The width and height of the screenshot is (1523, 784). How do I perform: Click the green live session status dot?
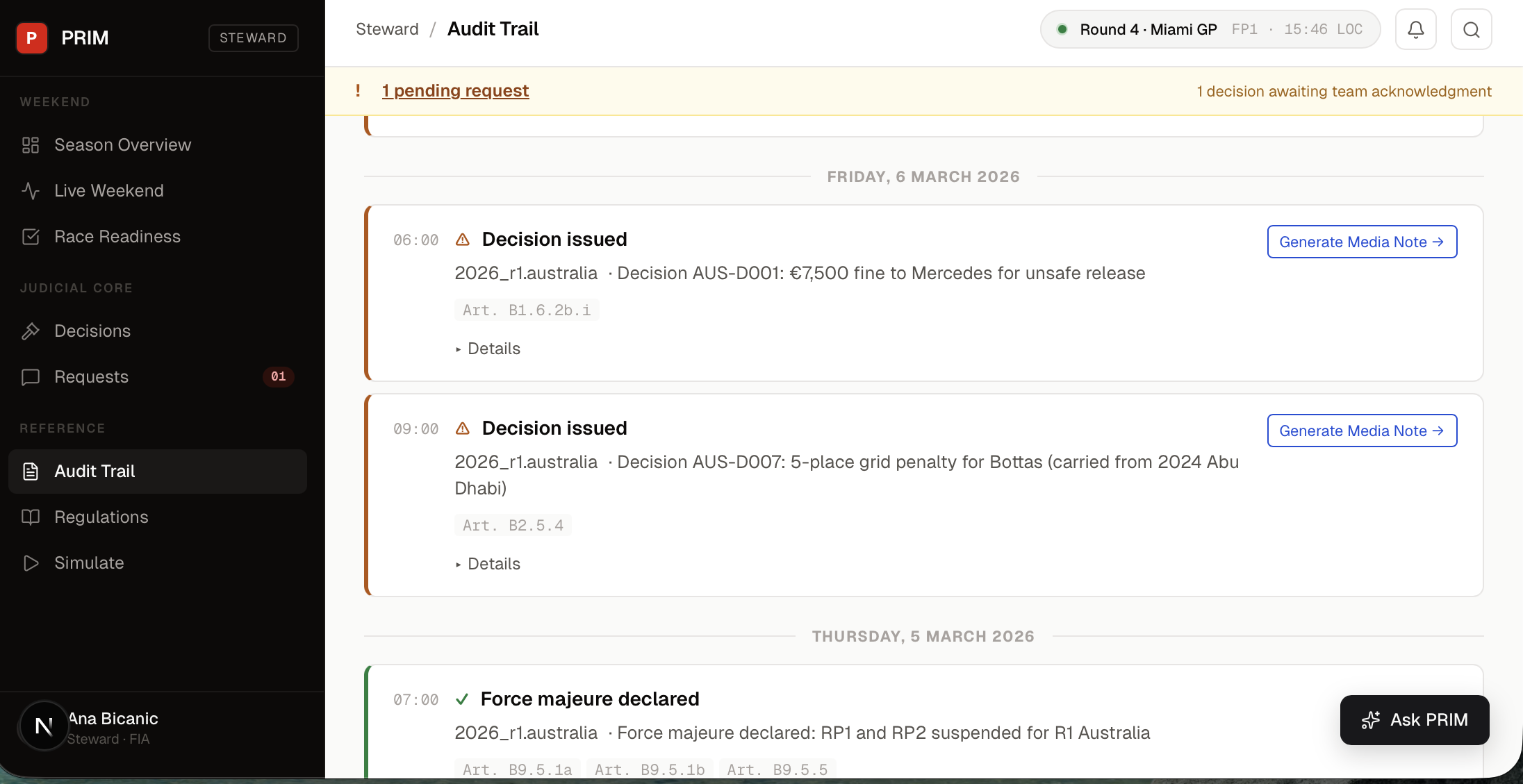coord(1062,29)
